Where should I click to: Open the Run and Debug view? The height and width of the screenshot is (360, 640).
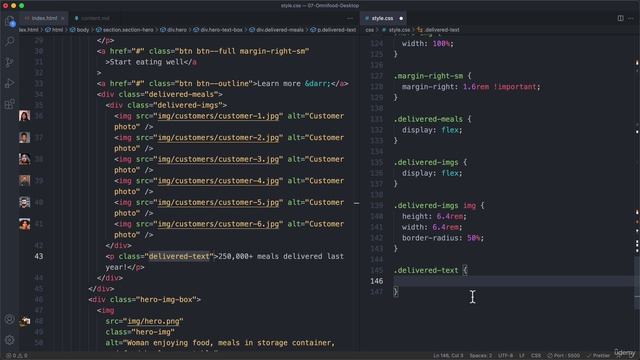pos(10,83)
